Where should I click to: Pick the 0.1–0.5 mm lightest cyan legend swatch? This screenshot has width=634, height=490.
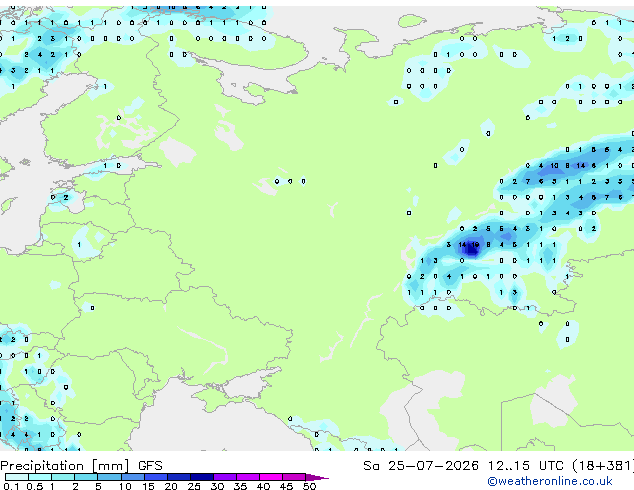point(17,477)
